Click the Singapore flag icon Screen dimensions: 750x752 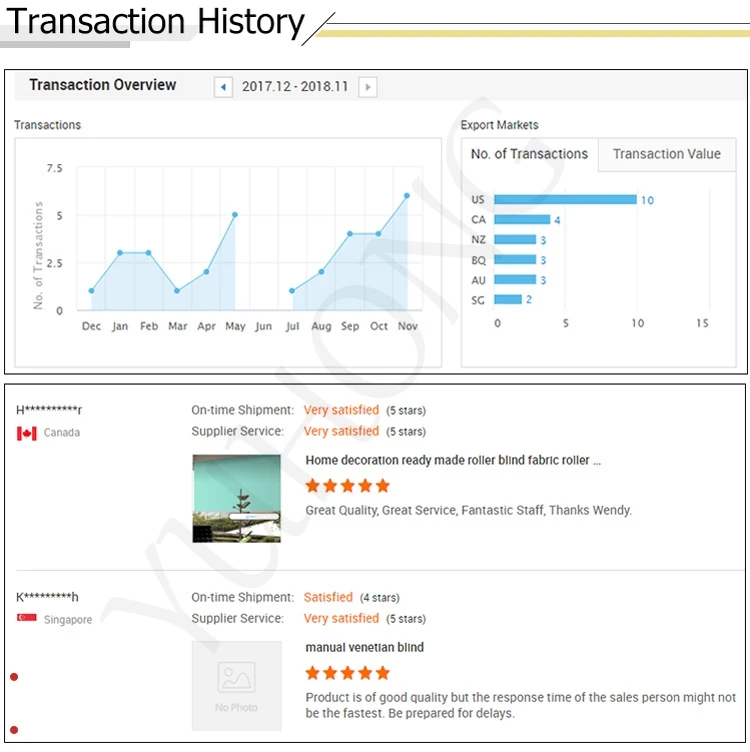pos(27,619)
